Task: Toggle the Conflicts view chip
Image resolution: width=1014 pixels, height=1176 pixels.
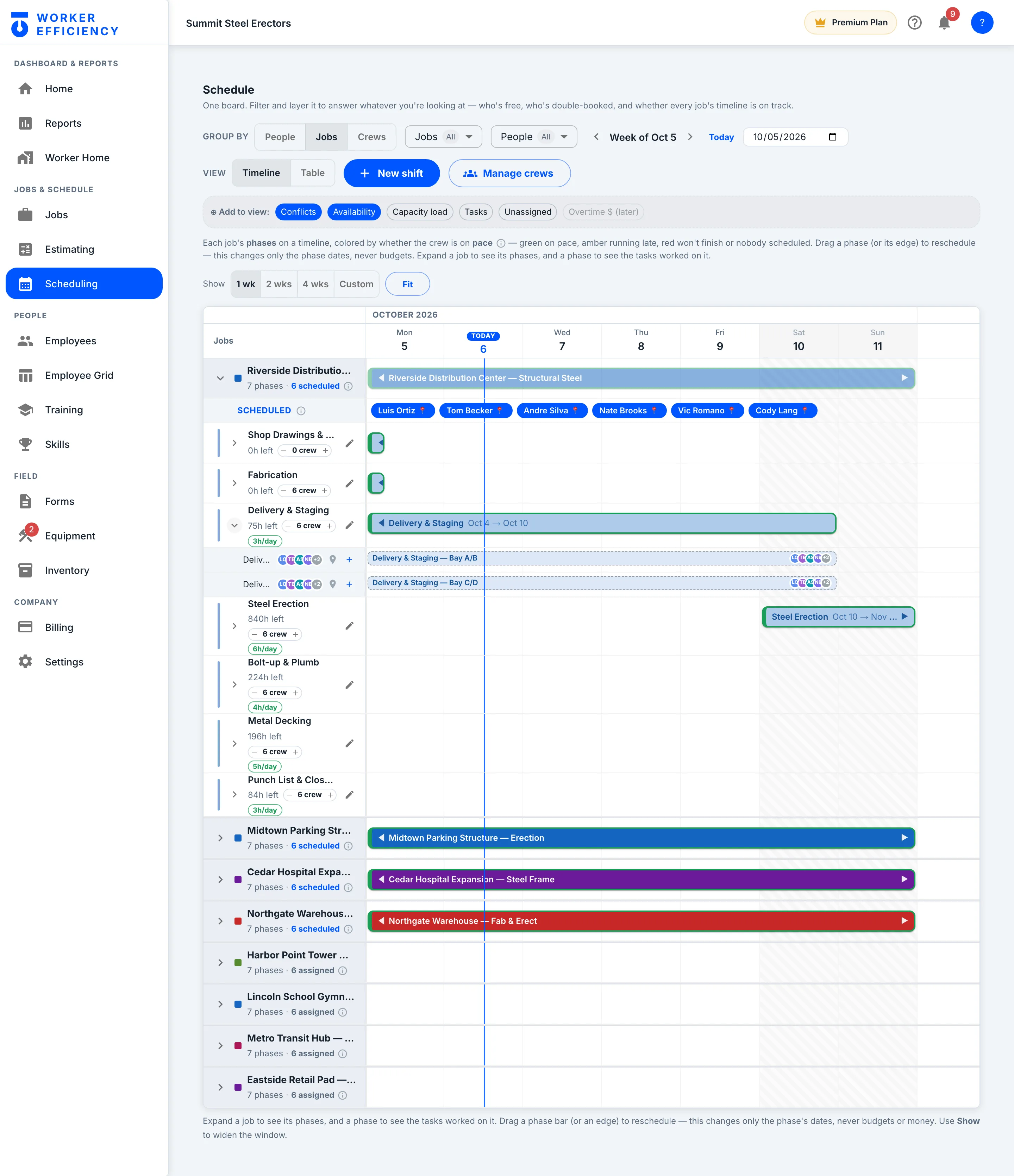Action: tap(298, 212)
